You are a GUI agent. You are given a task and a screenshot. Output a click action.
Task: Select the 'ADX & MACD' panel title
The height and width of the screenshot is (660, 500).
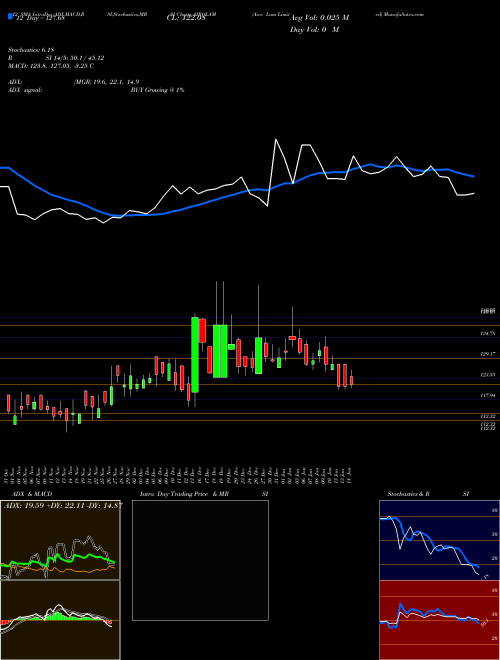pos(32,494)
